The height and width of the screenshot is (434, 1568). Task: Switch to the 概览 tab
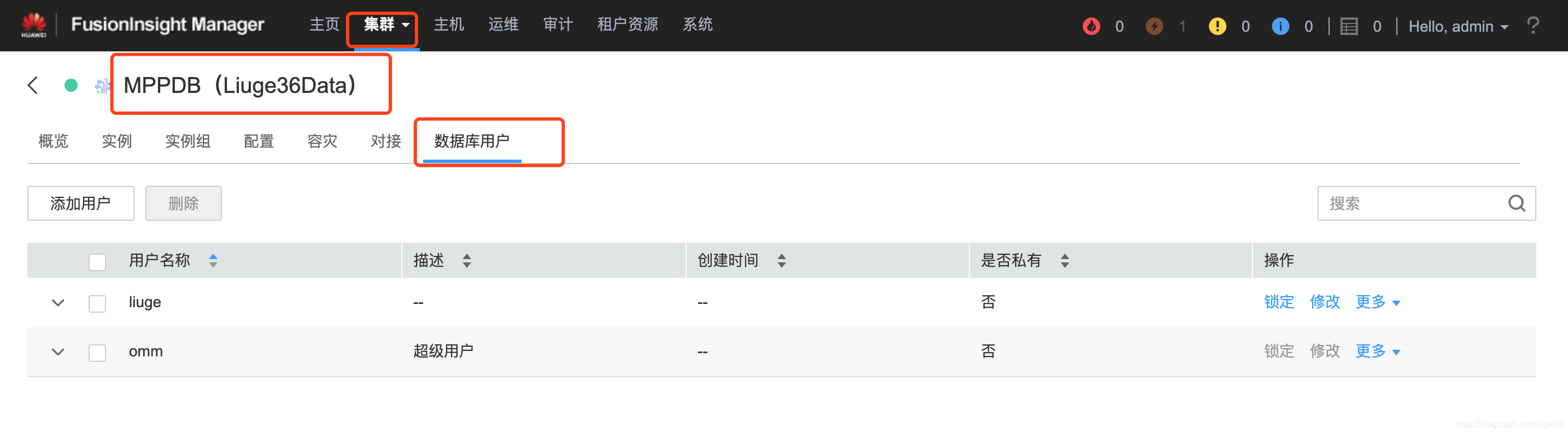tap(52, 141)
